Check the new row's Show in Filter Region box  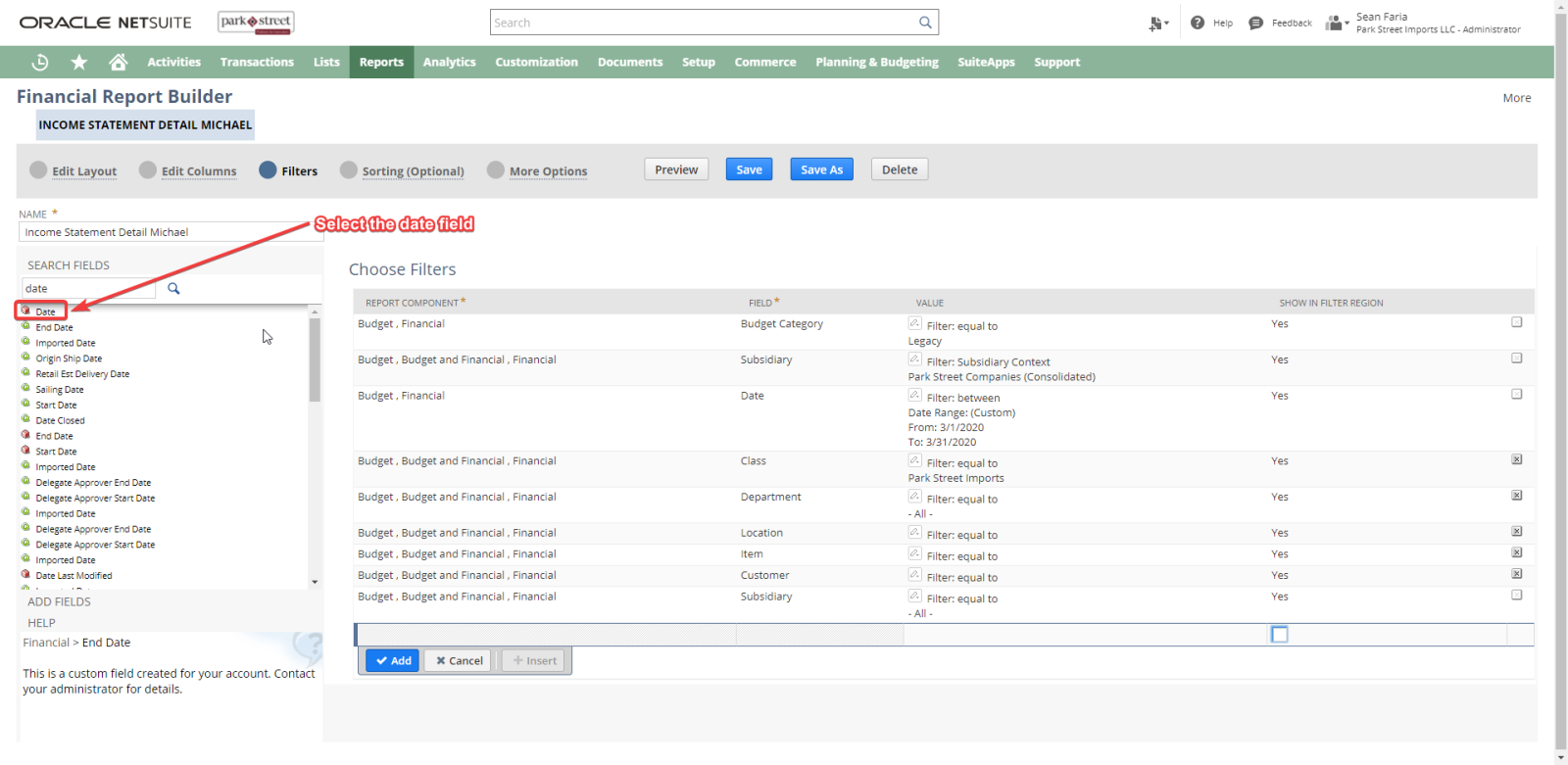pyautogui.click(x=1280, y=635)
